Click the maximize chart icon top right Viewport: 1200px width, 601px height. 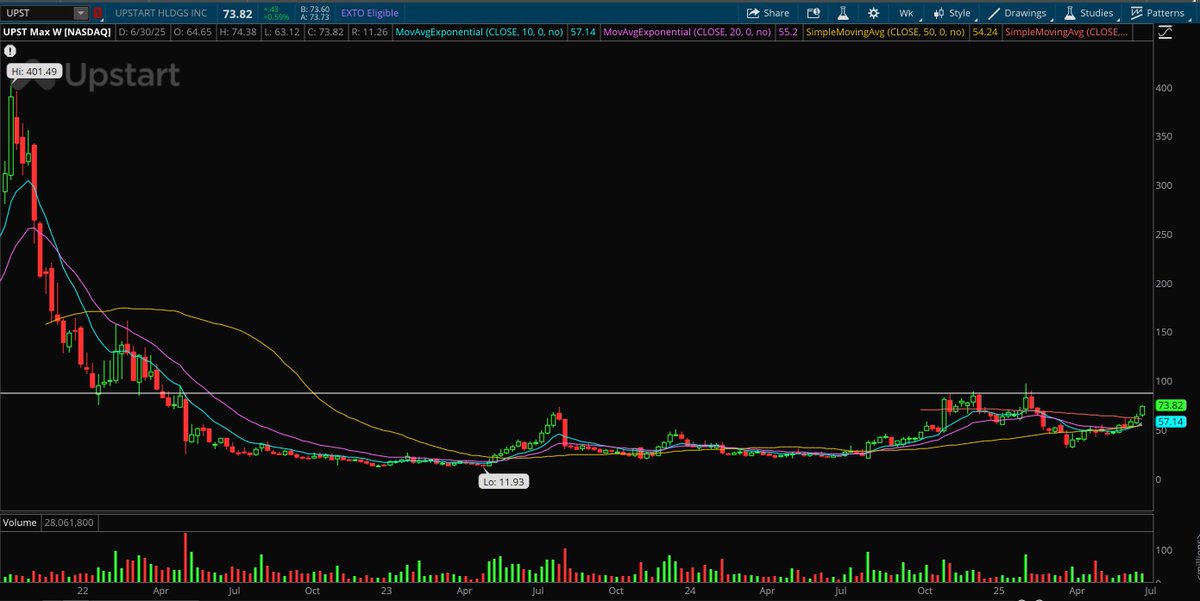(1165, 32)
